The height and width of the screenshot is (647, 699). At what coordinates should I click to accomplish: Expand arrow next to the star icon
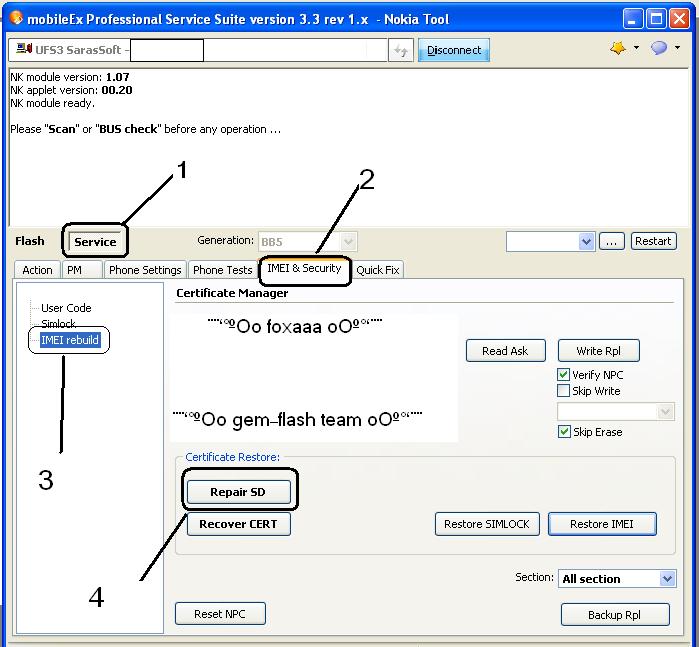pos(636,47)
